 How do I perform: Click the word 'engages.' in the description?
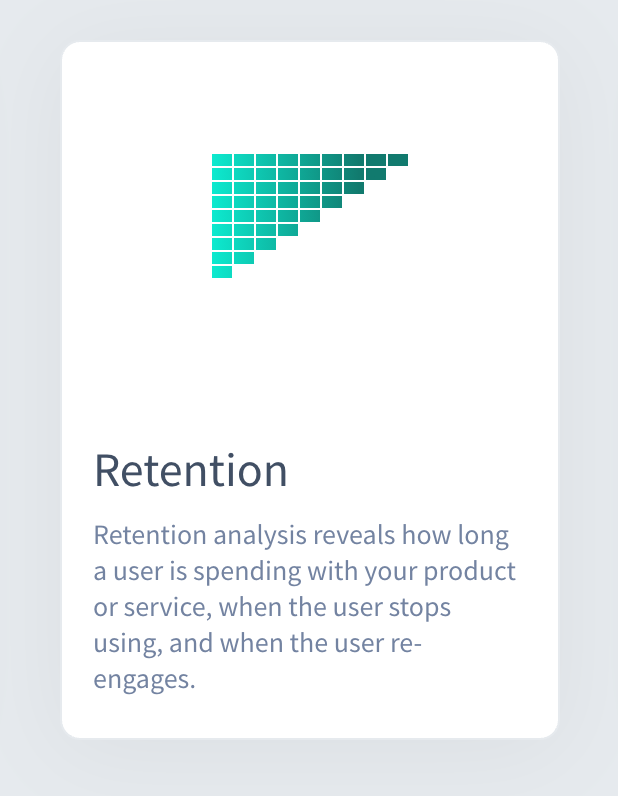coord(144,679)
